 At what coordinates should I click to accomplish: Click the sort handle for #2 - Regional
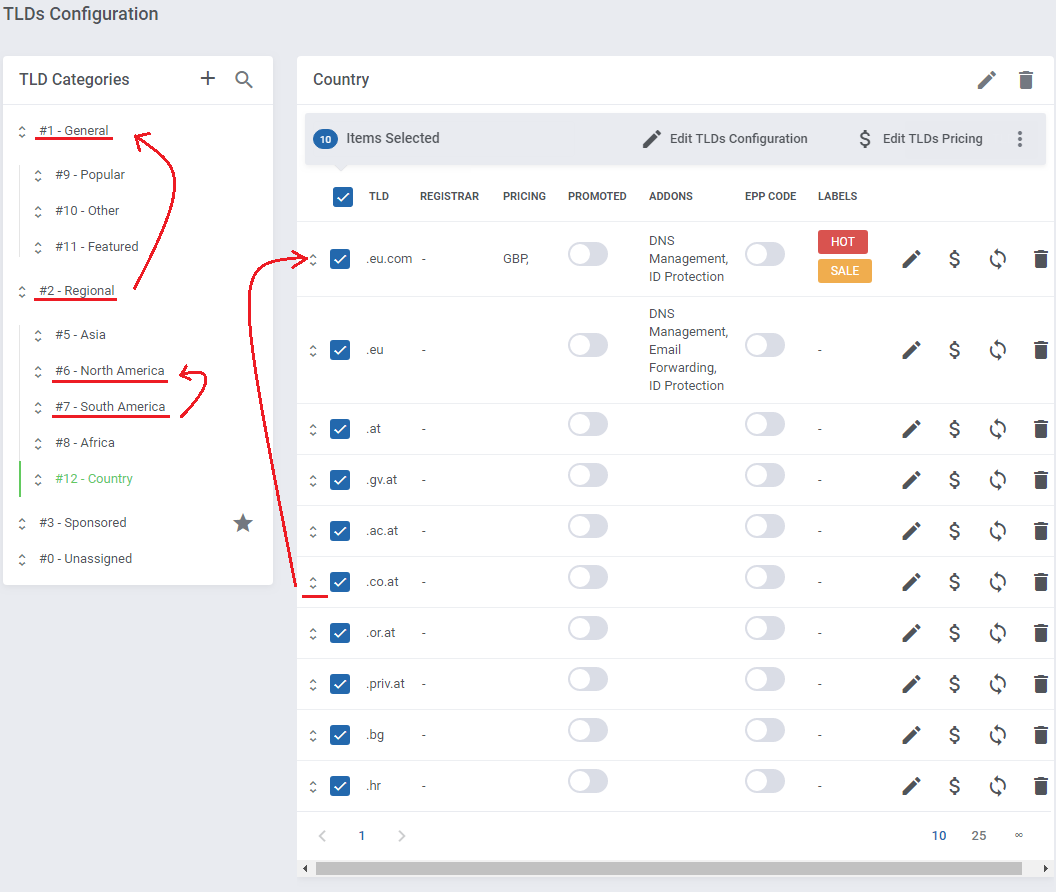point(22,291)
